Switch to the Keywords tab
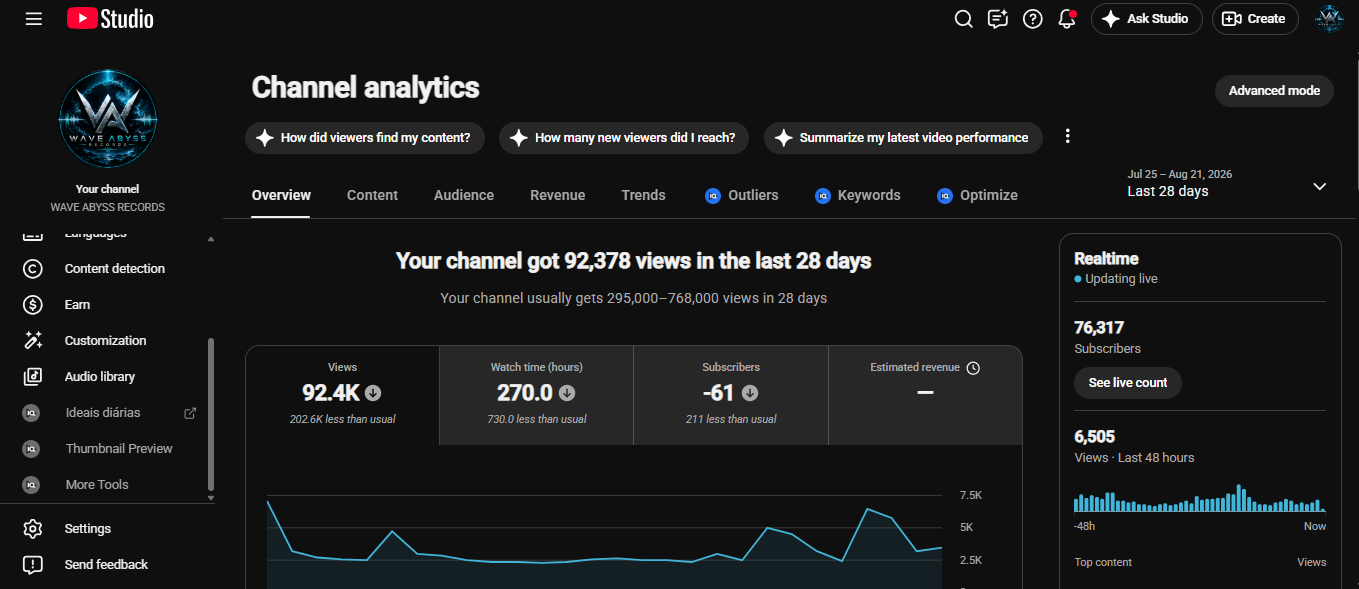The image size is (1359, 589). pos(858,195)
